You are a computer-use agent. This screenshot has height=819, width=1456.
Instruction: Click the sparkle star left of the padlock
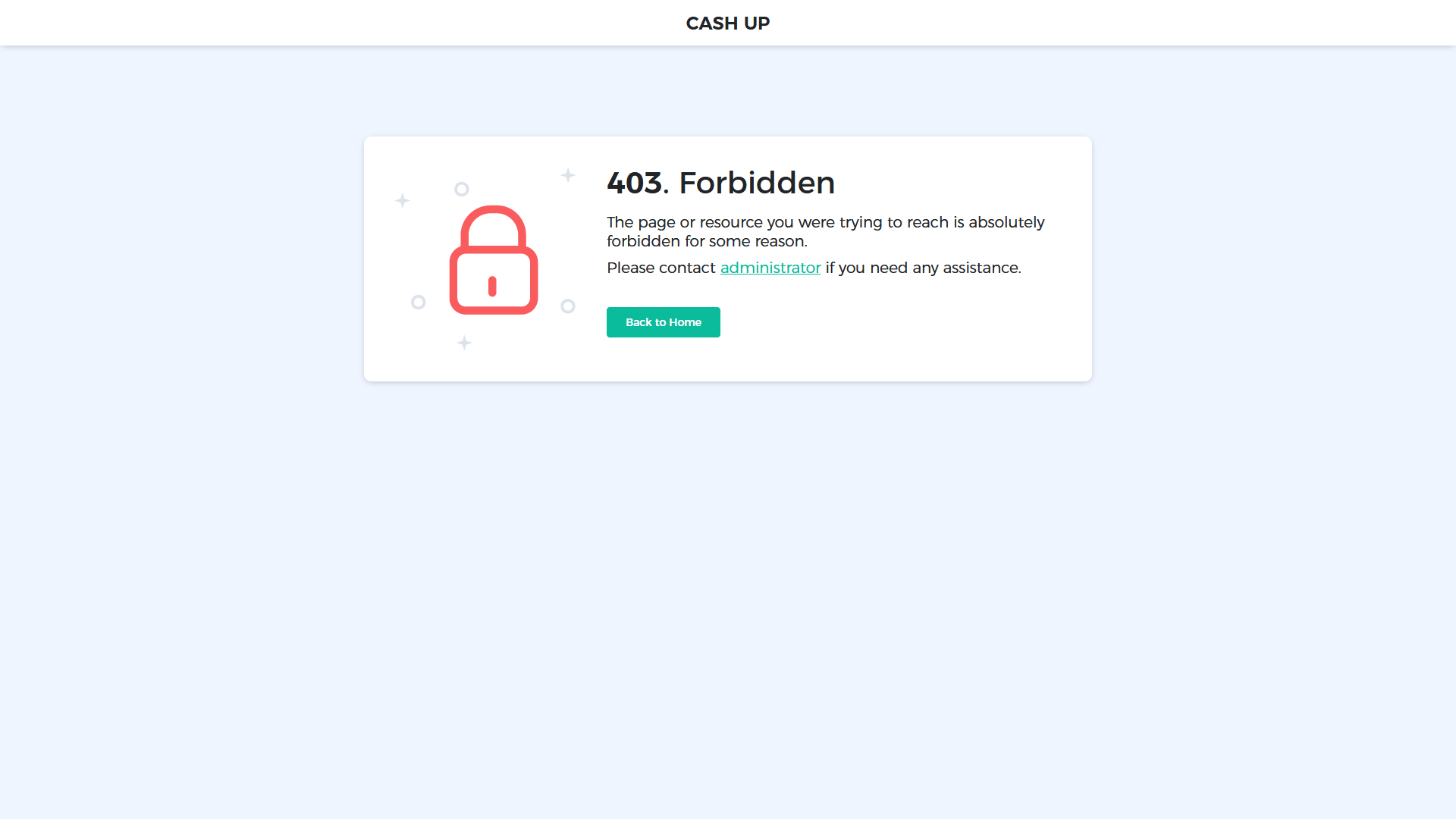[403, 200]
